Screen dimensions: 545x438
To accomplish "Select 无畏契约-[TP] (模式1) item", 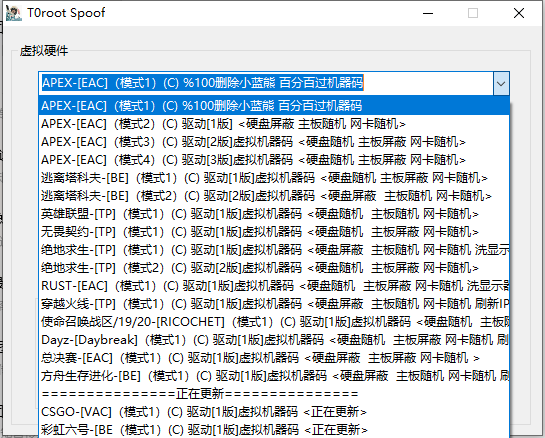I will [274, 232].
